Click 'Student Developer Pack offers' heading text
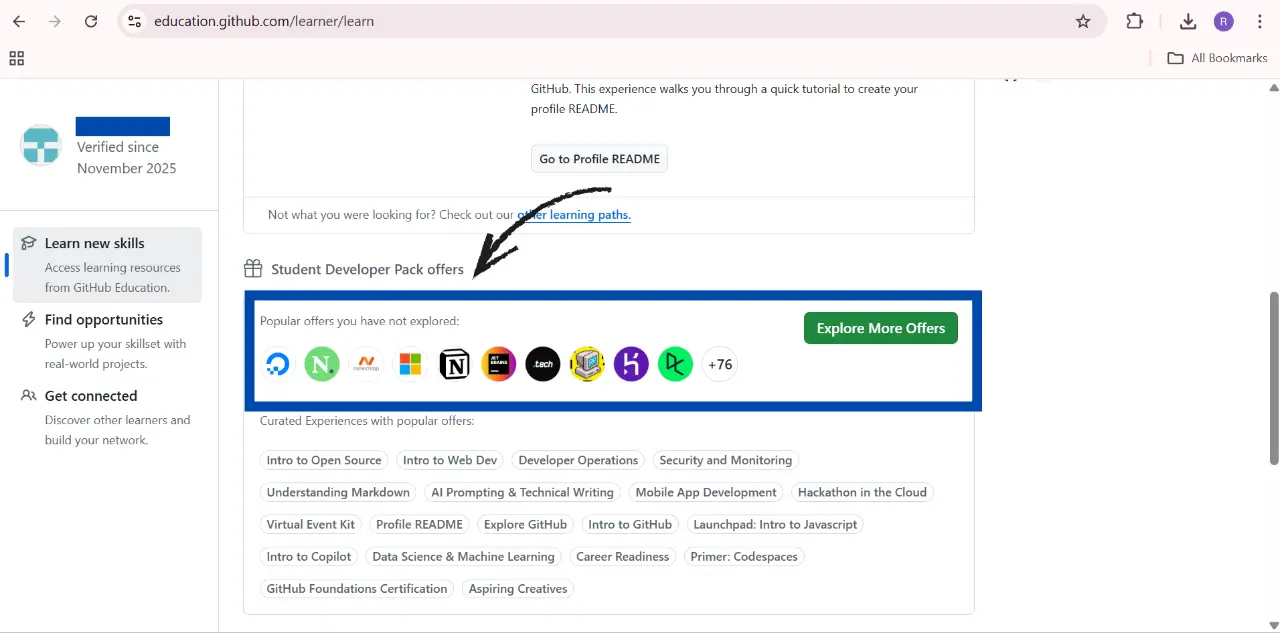 click(367, 269)
